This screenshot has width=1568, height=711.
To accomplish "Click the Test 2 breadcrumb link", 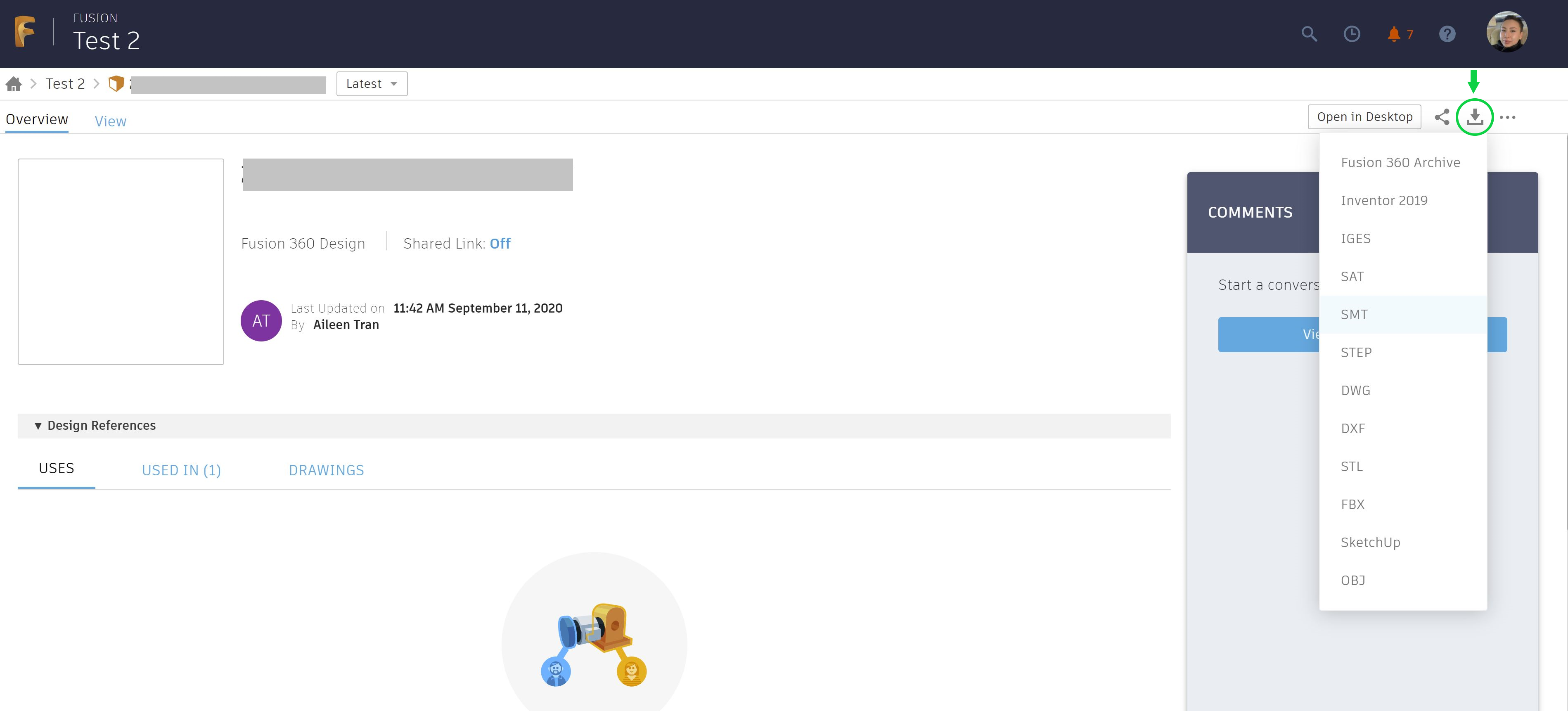I will click(65, 84).
